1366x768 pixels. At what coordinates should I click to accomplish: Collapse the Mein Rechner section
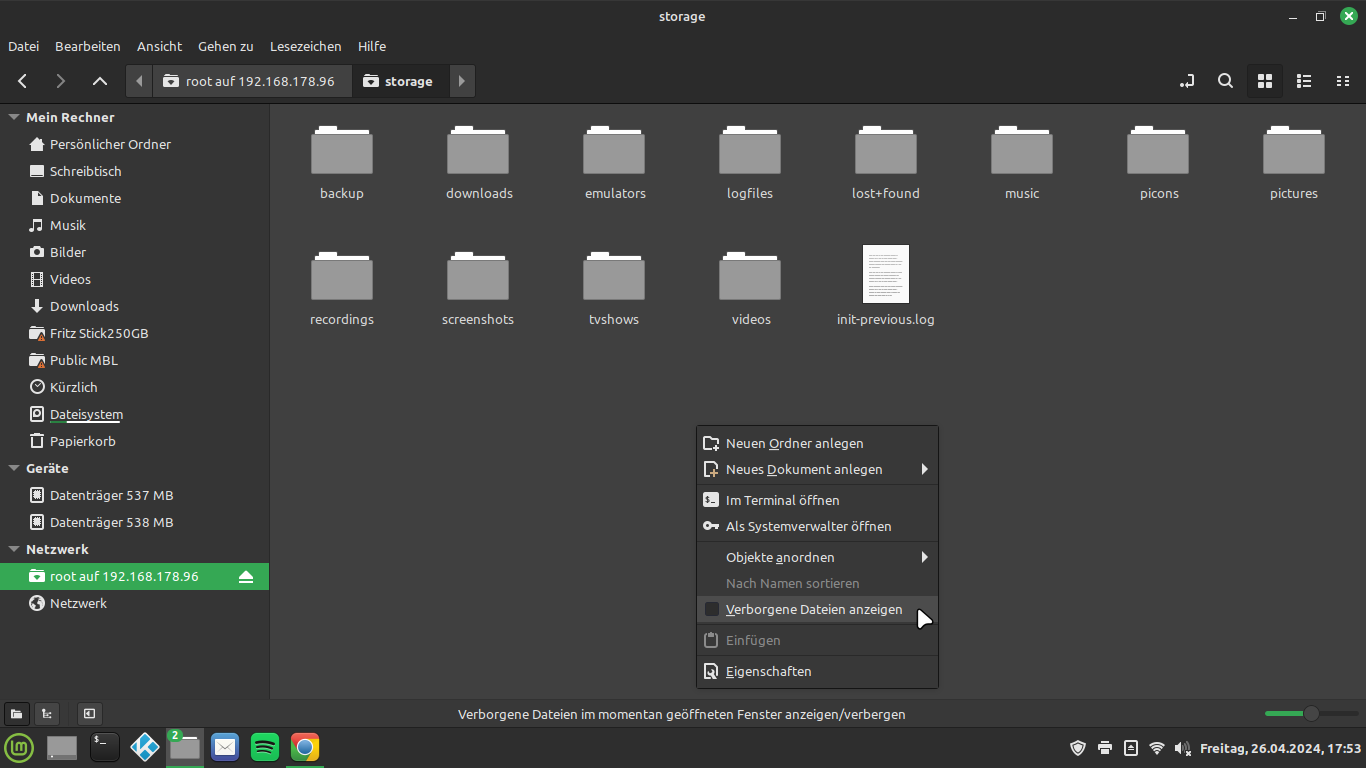tap(14, 117)
